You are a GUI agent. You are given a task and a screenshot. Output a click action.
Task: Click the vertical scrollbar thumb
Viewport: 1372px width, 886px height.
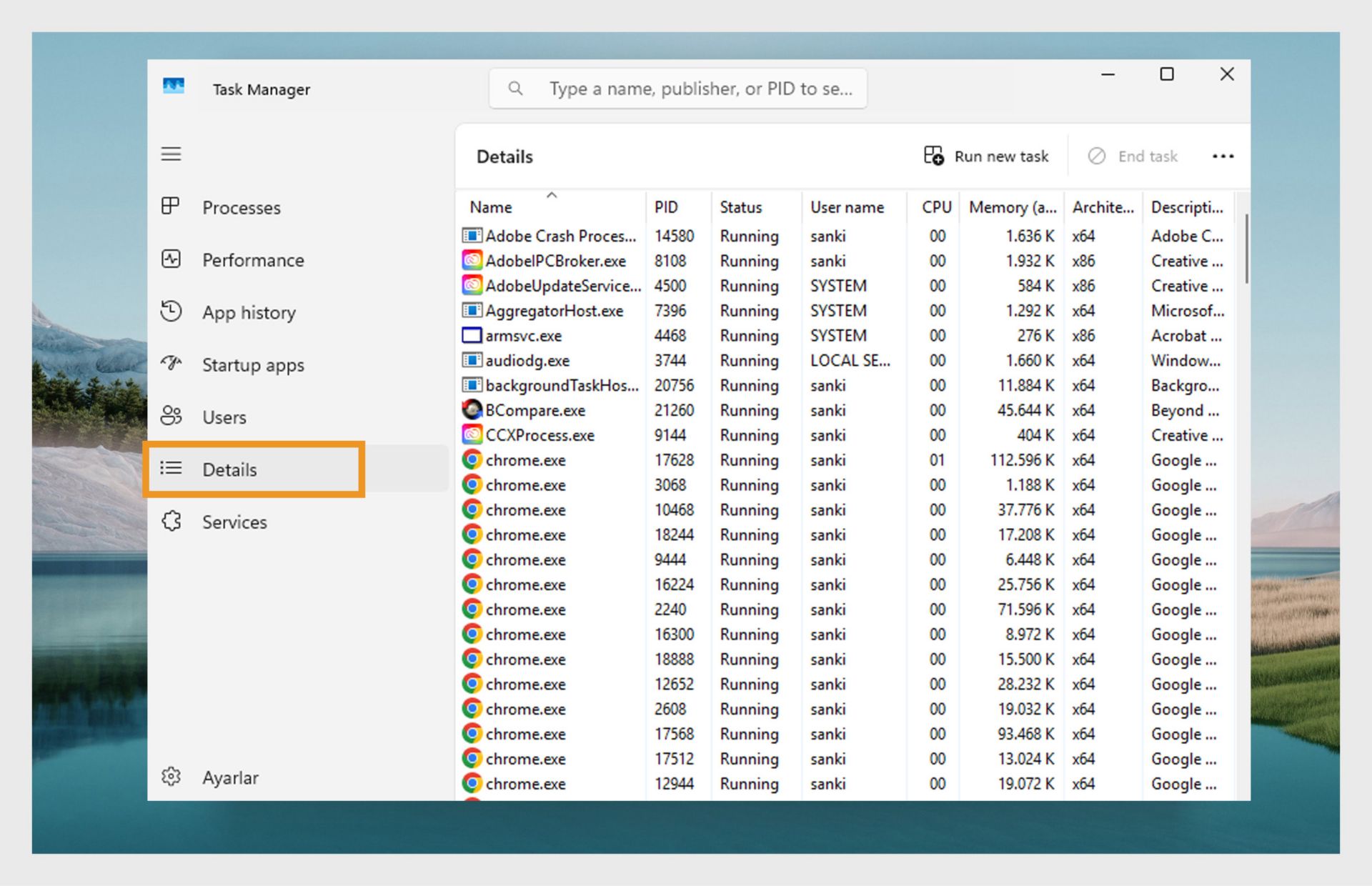point(1246,249)
